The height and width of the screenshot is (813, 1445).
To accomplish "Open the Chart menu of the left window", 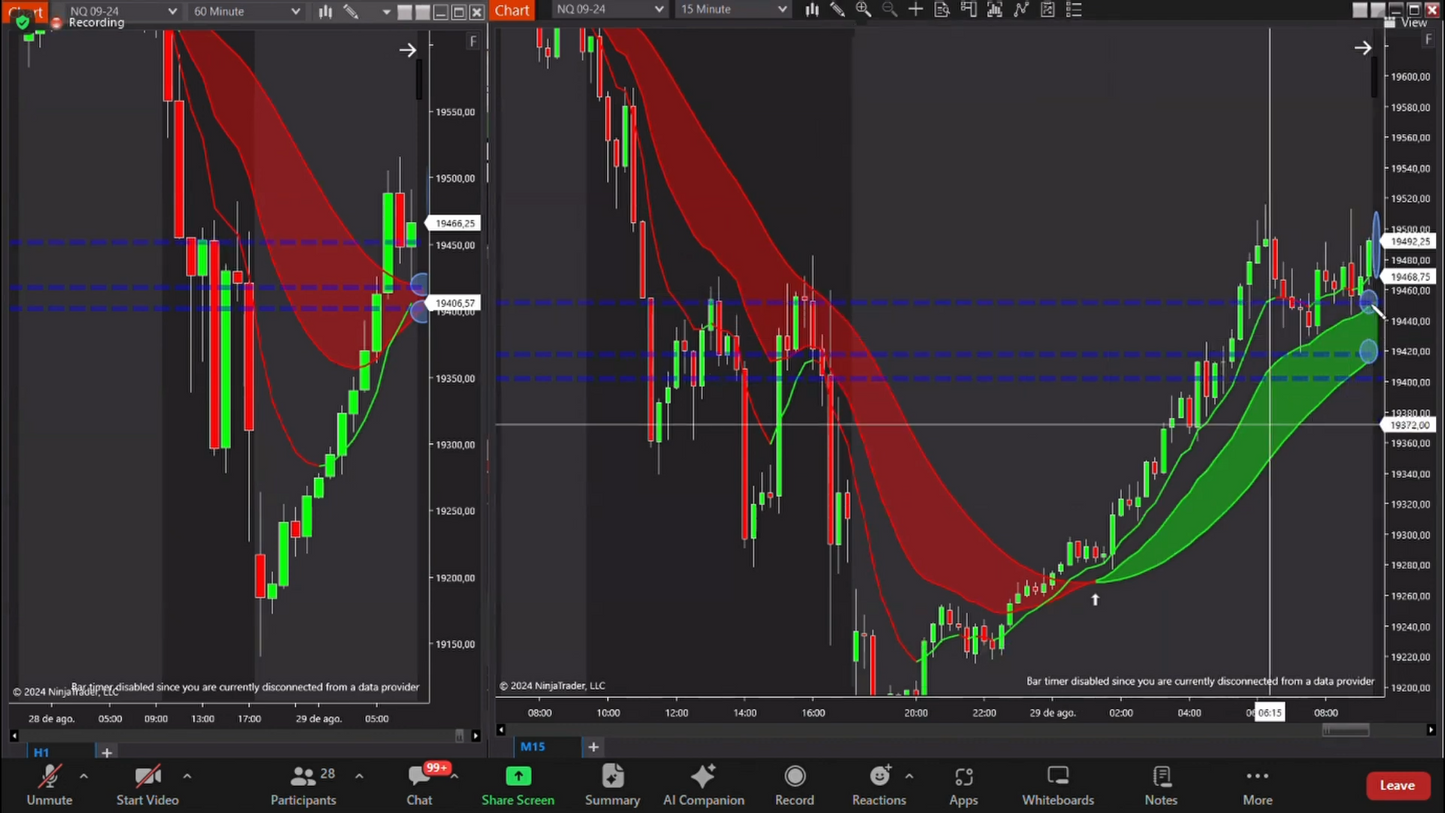I will click(24, 11).
